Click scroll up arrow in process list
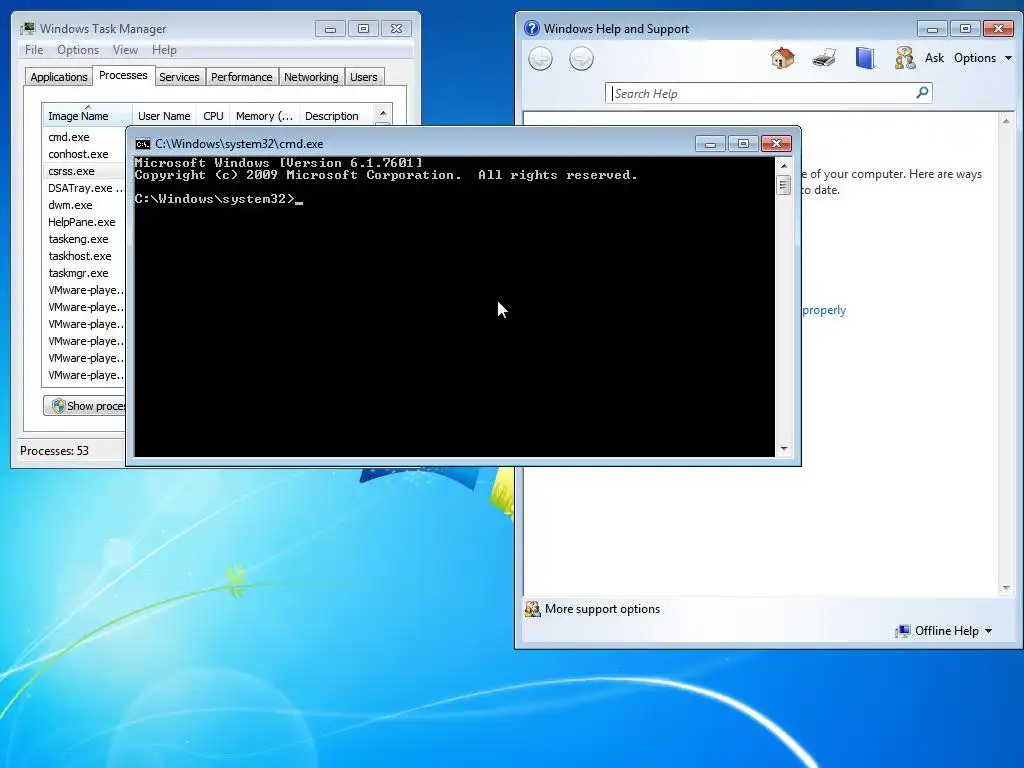Screen dimensions: 1024x768 [x=383, y=113]
